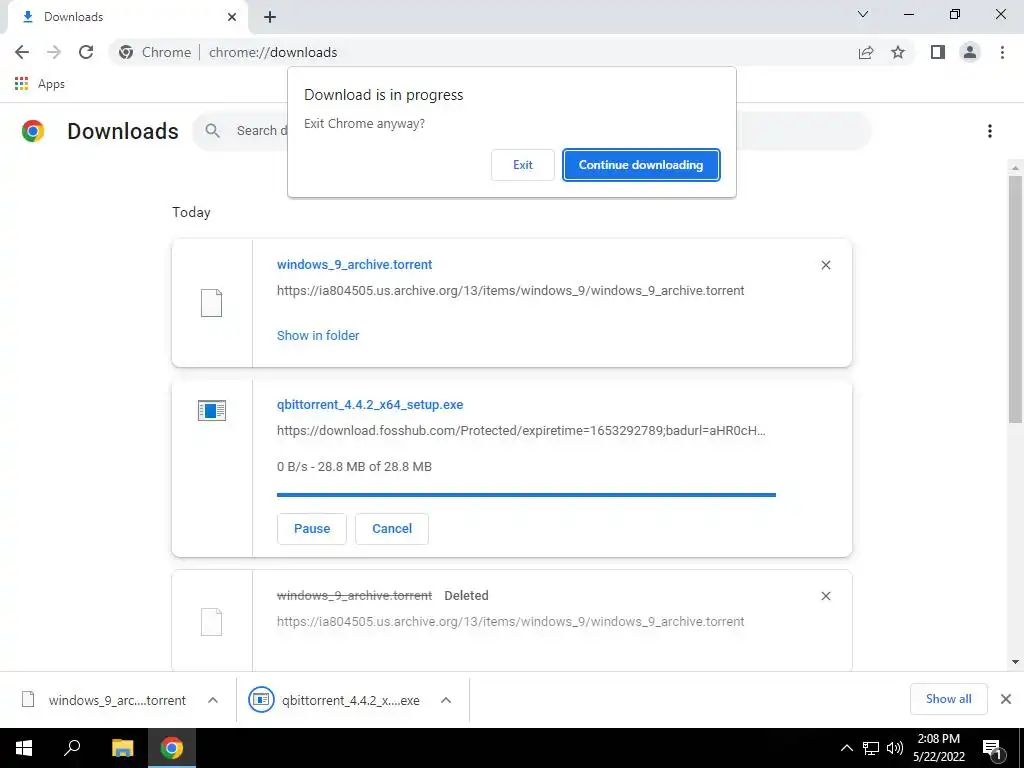Screen dimensions: 1024x768
Task: Remove the deleted windows_9_archive.torrent entry
Action: click(826, 596)
